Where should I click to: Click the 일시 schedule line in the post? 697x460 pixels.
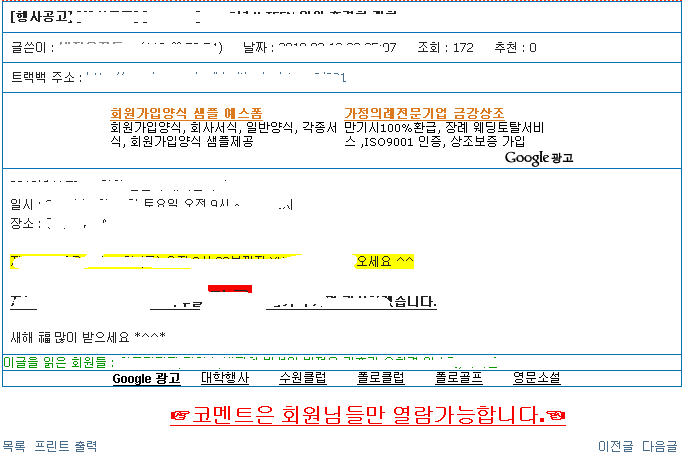point(151,204)
